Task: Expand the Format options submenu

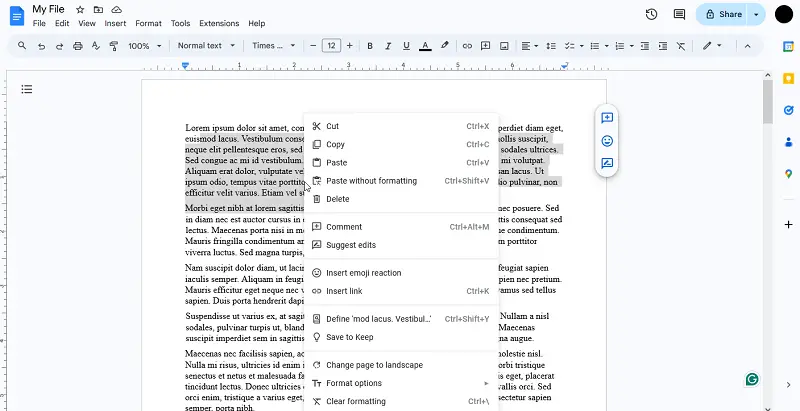Action: click(401, 383)
